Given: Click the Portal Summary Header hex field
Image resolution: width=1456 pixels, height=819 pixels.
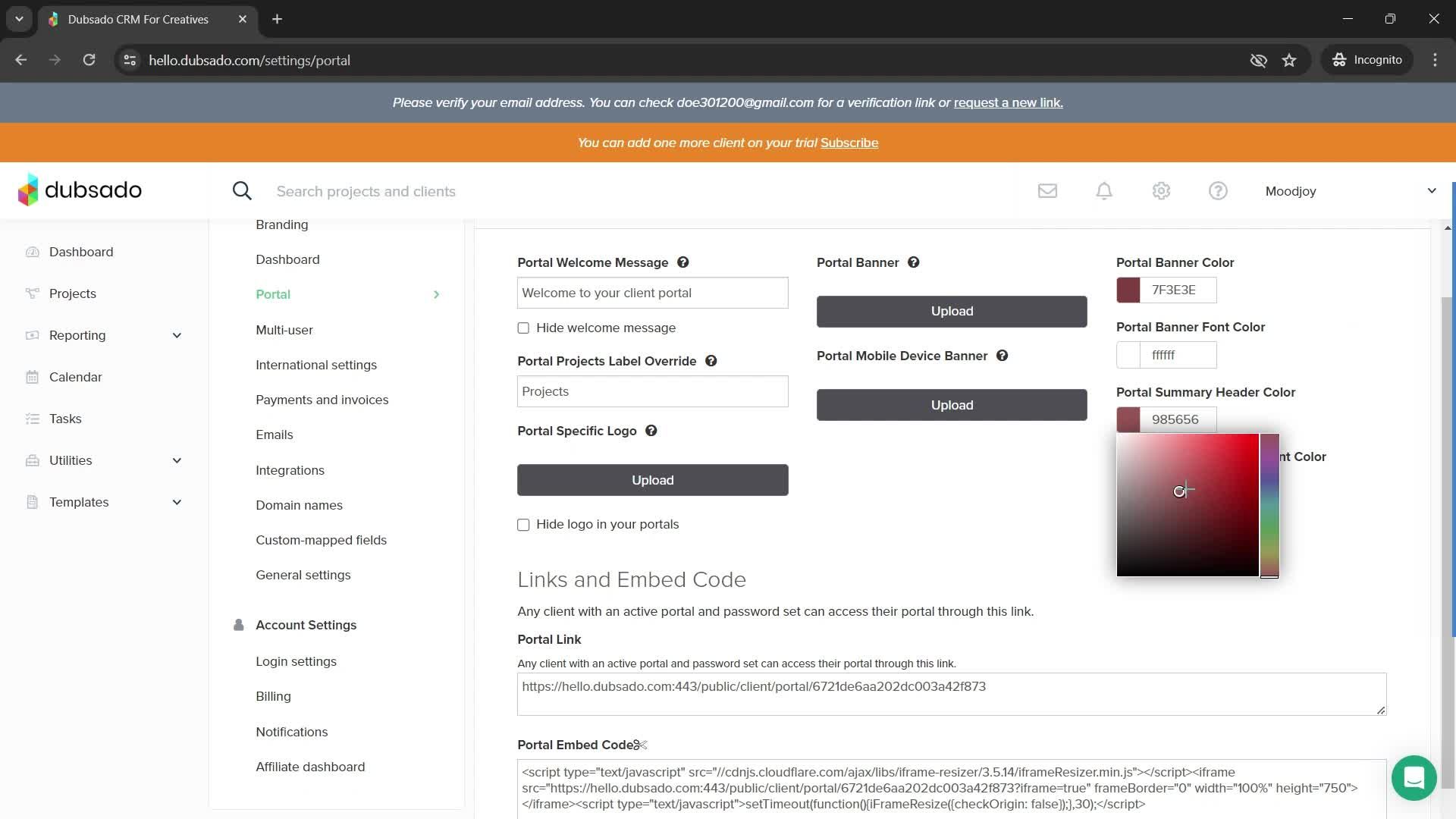Looking at the screenshot, I should [1178, 419].
